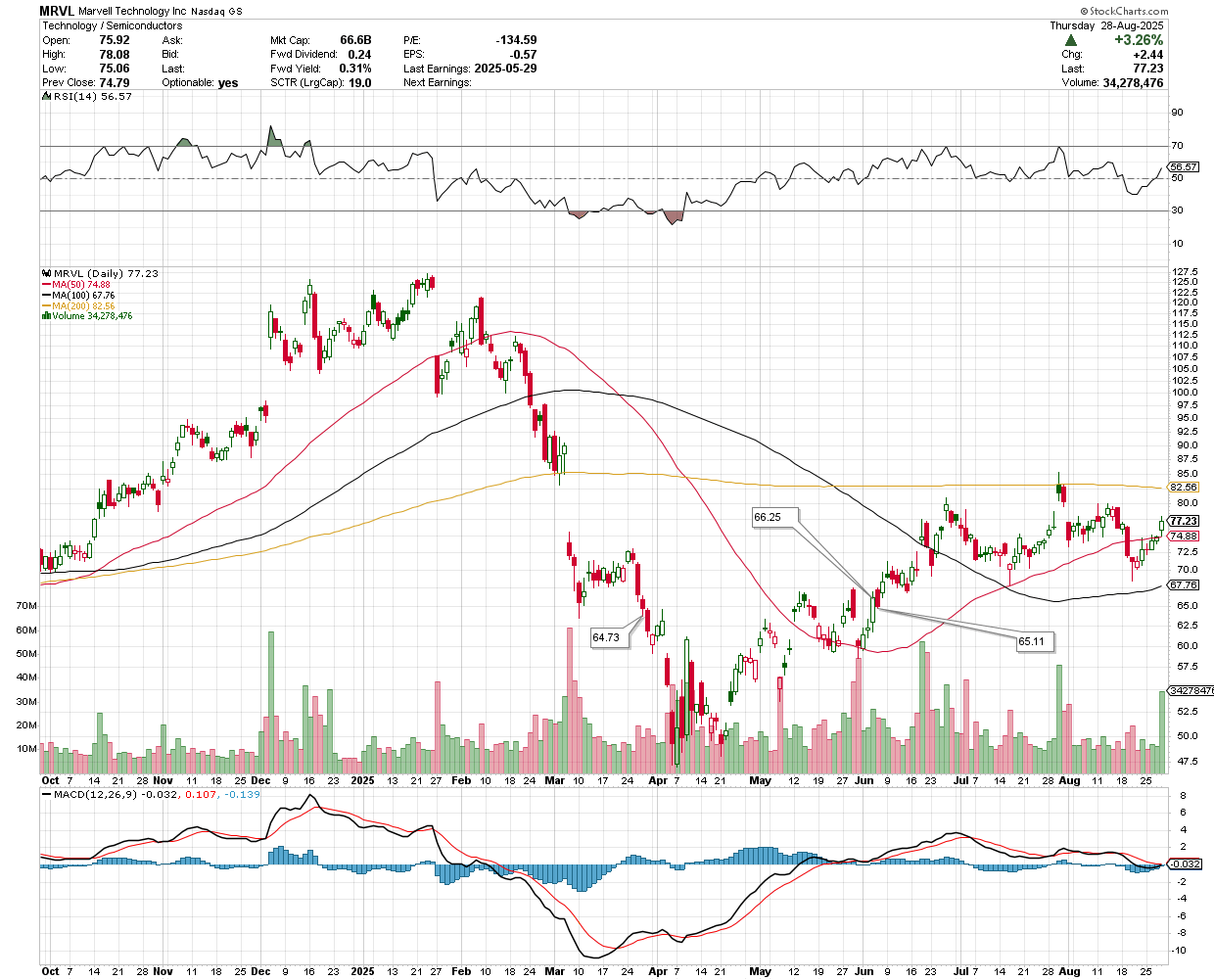Click the MA(100) 67.76 legend entry

tap(79, 295)
